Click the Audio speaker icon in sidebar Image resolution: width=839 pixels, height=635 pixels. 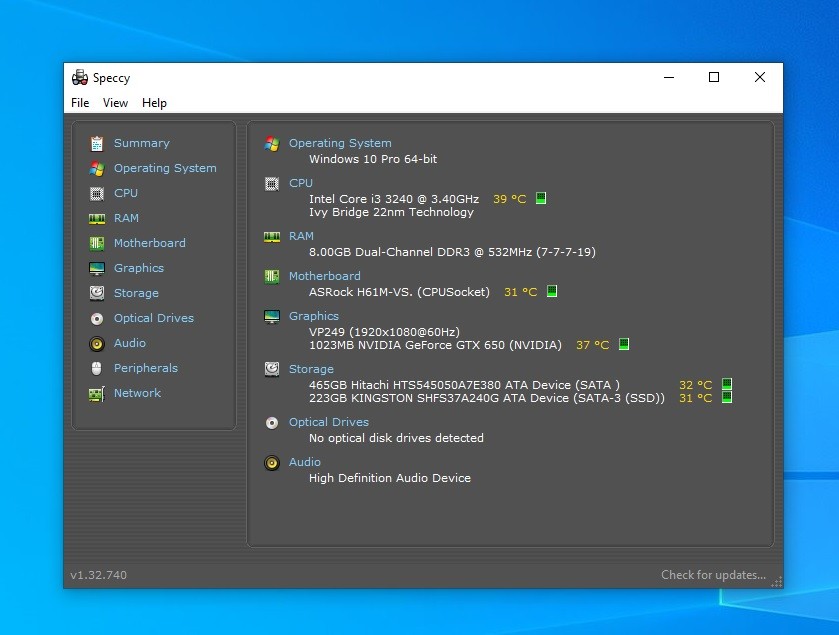pyautogui.click(x=97, y=343)
